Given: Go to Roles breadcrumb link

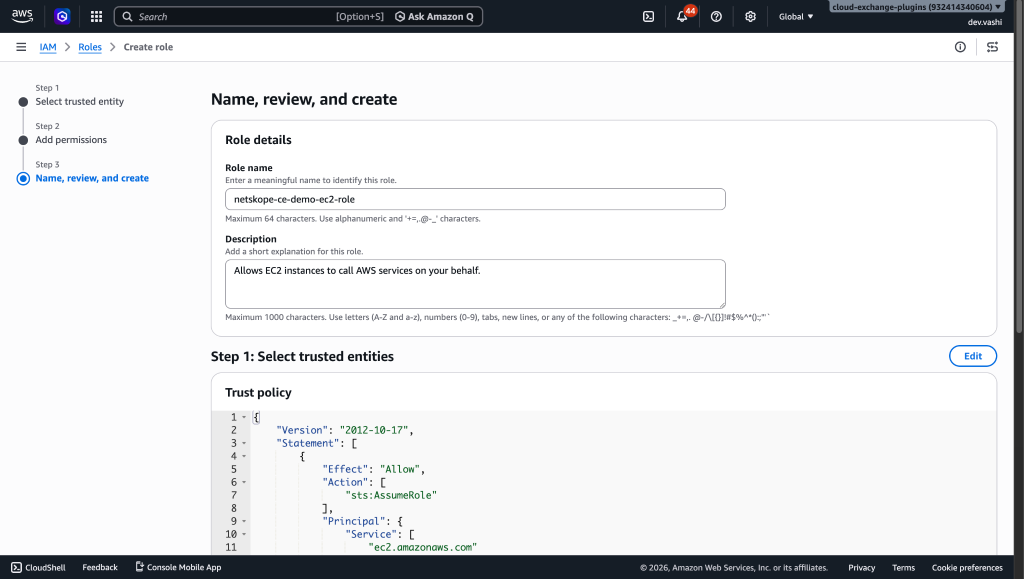Looking at the screenshot, I should 90,47.
